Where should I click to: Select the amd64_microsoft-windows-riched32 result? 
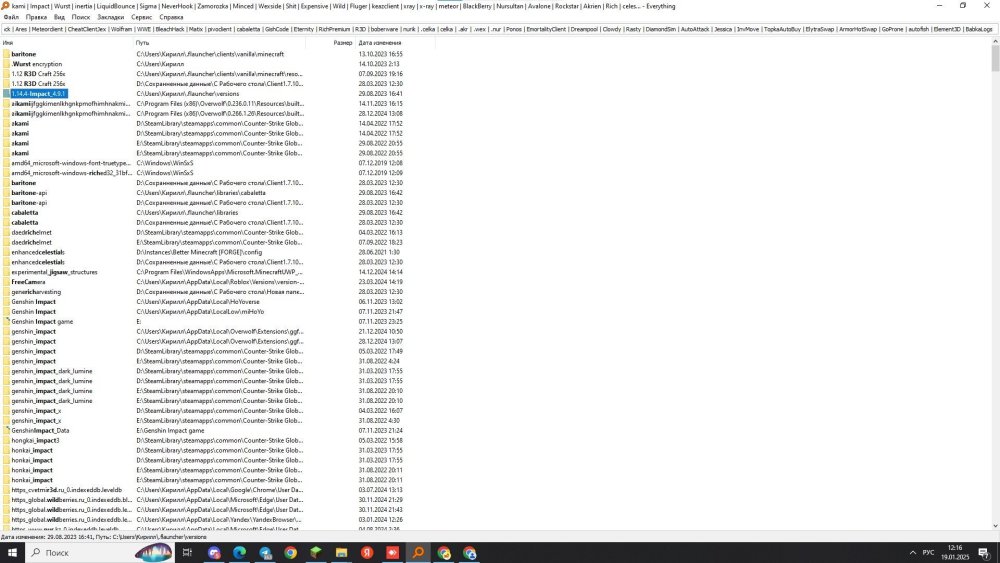[71, 173]
